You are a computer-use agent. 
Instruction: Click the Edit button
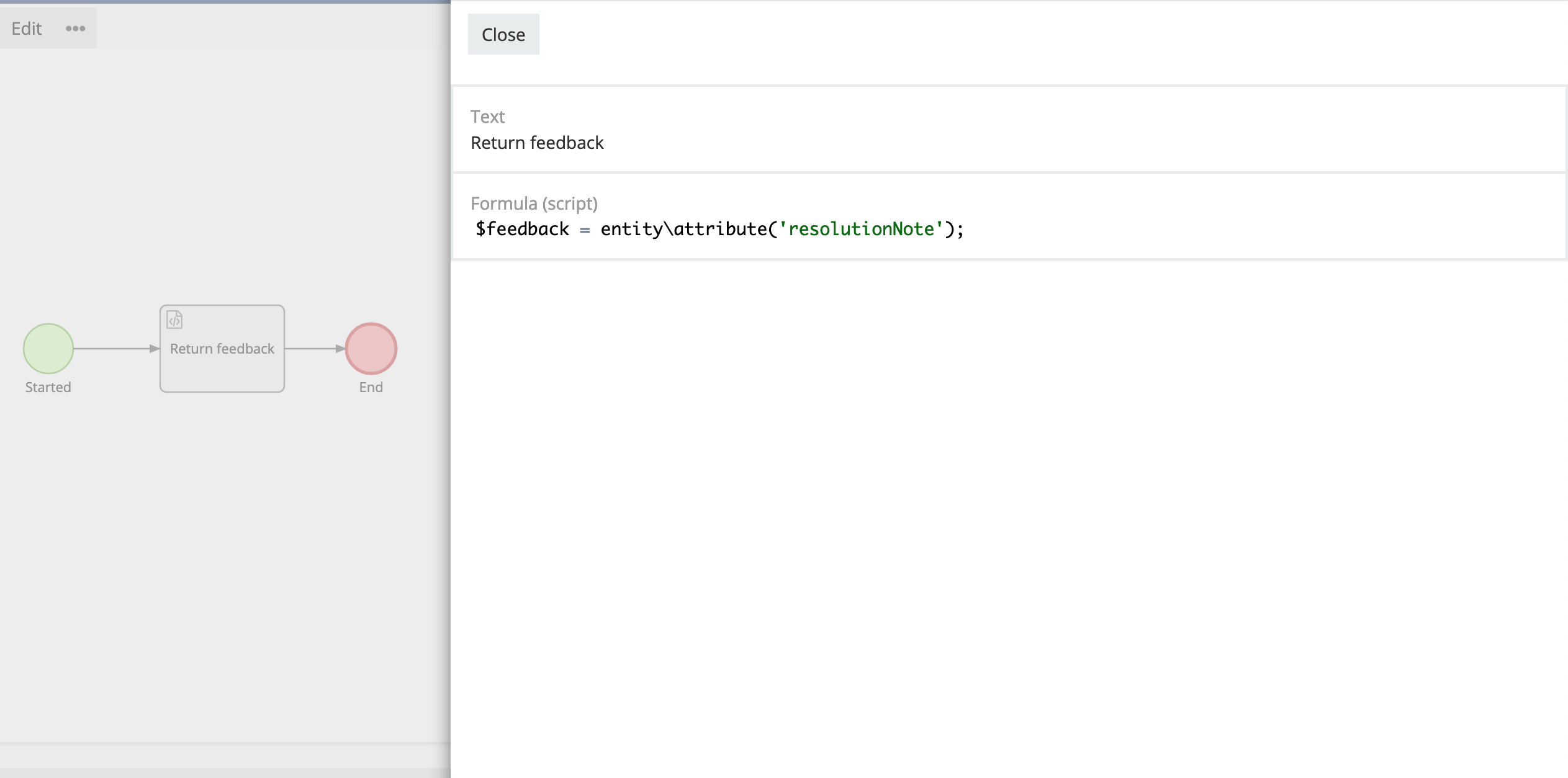(x=27, y=29)
